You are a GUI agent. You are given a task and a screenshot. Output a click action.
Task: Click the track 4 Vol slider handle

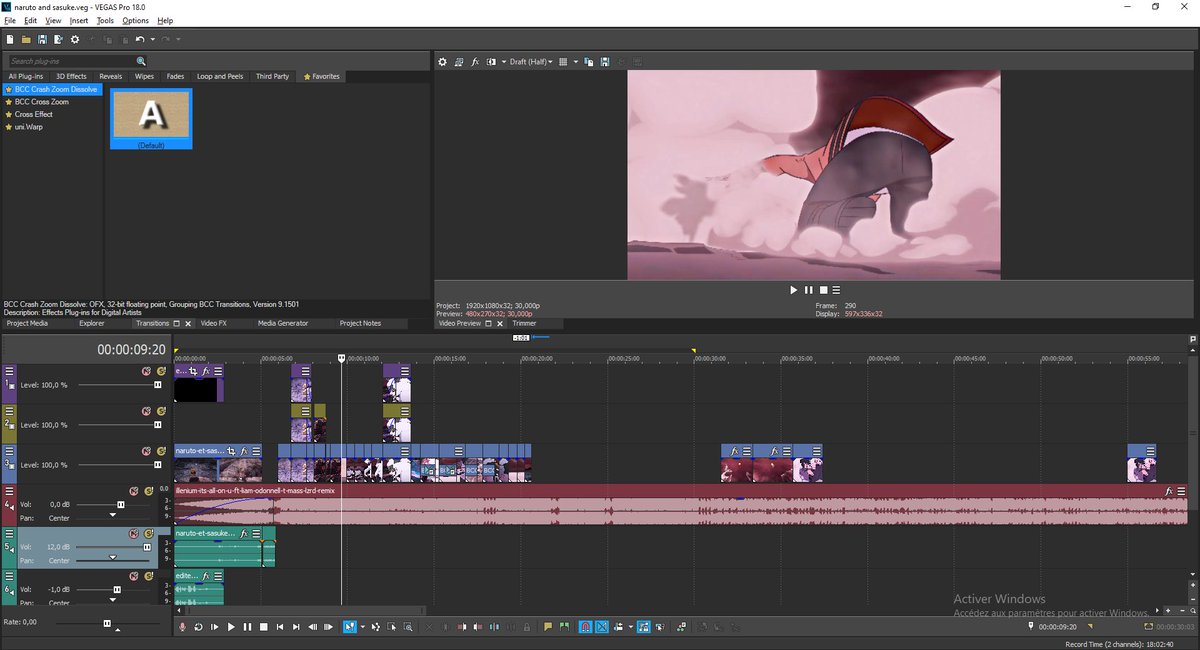click(x=121, y=505)
